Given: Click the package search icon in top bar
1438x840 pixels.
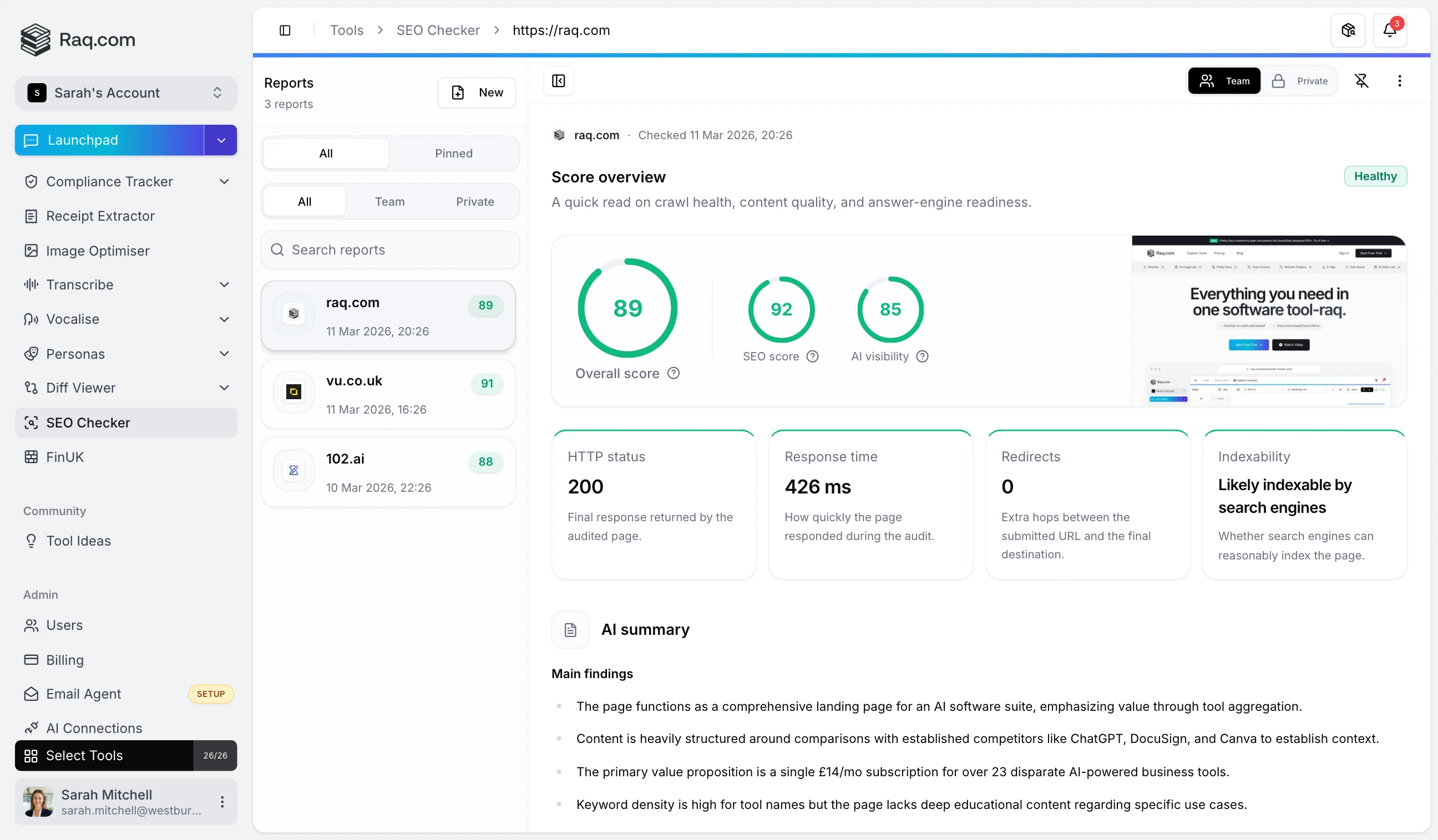Looking at the screenshot, I should click(x=1347, y=30).
